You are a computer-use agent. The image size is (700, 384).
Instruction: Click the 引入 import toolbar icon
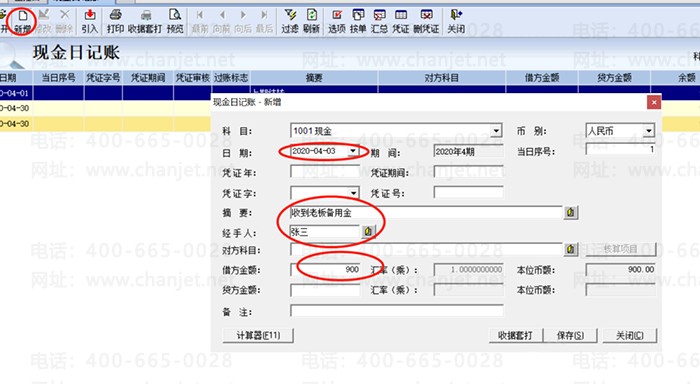90,21
